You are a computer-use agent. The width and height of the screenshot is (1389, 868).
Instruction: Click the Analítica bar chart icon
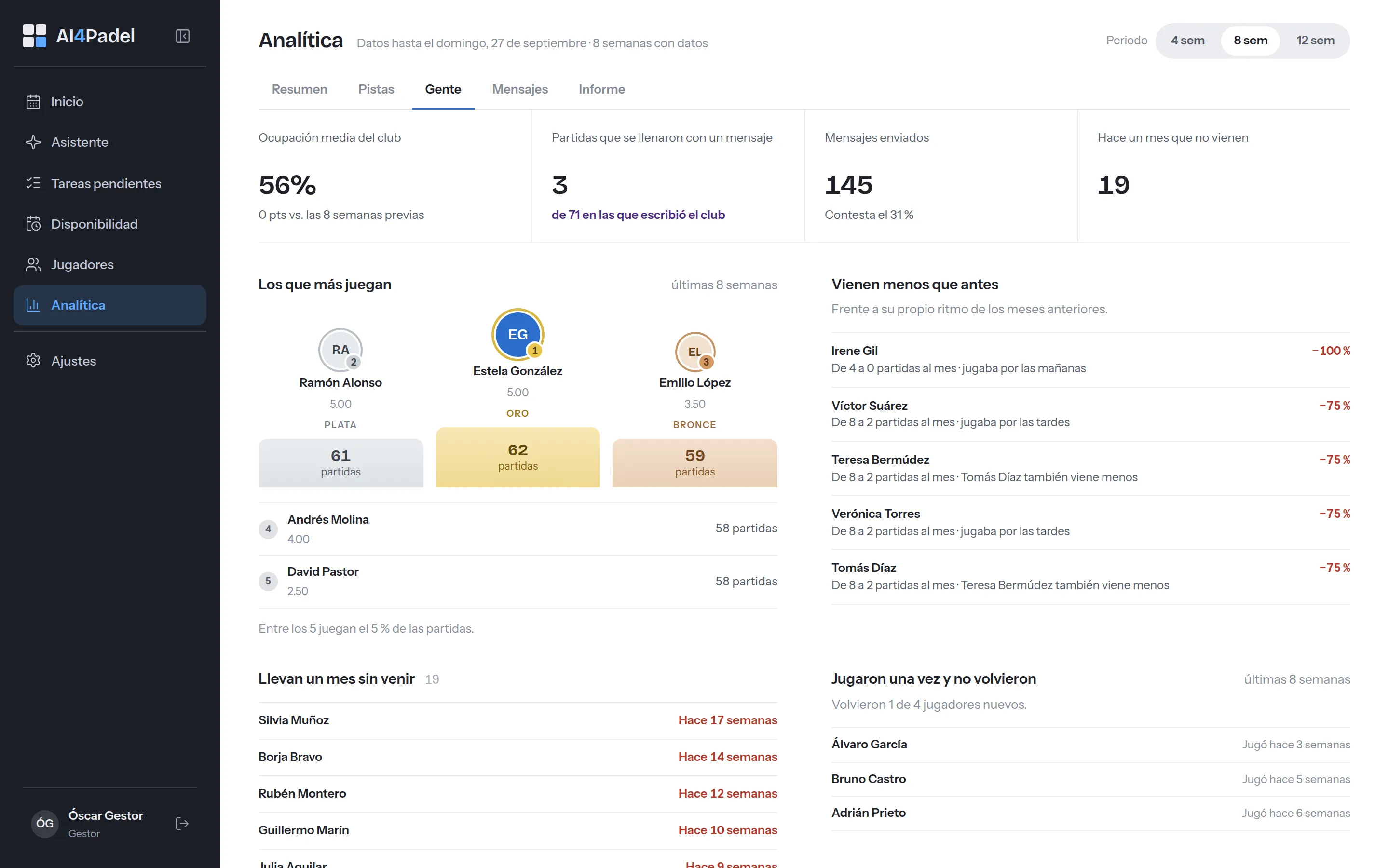pyautogui.click(x=33, y=305)
